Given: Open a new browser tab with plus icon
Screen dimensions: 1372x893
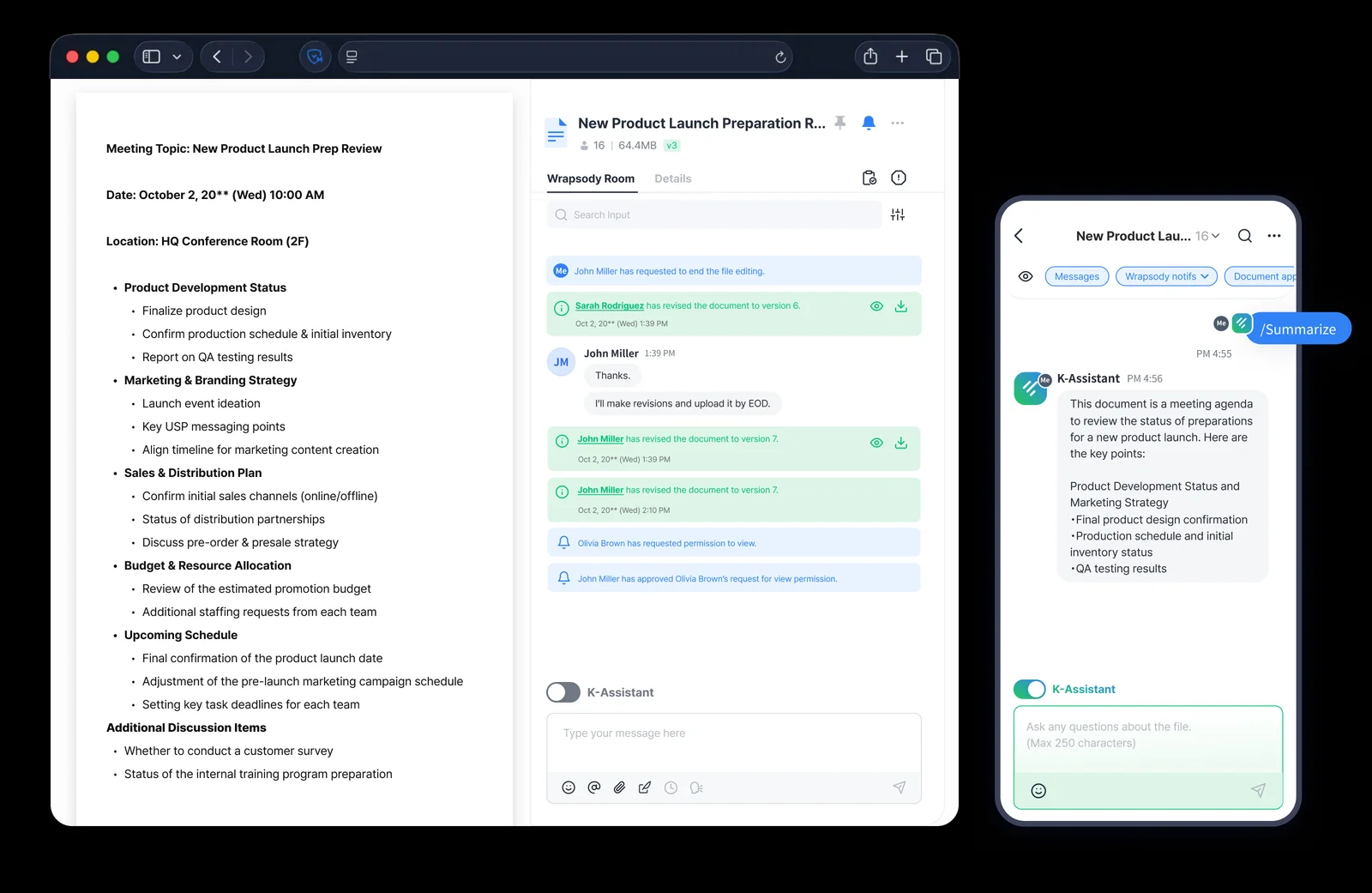Looking at the screenshot, I should (902, 57).
